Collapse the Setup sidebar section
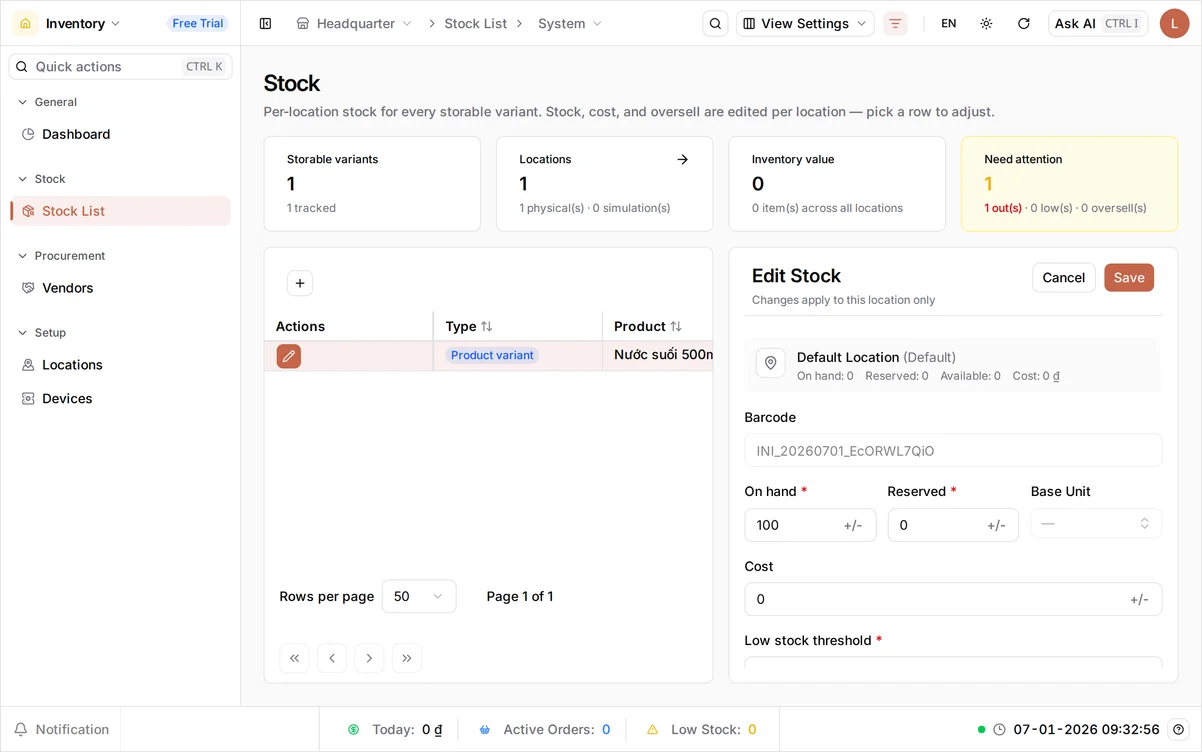 pos(42,333)
